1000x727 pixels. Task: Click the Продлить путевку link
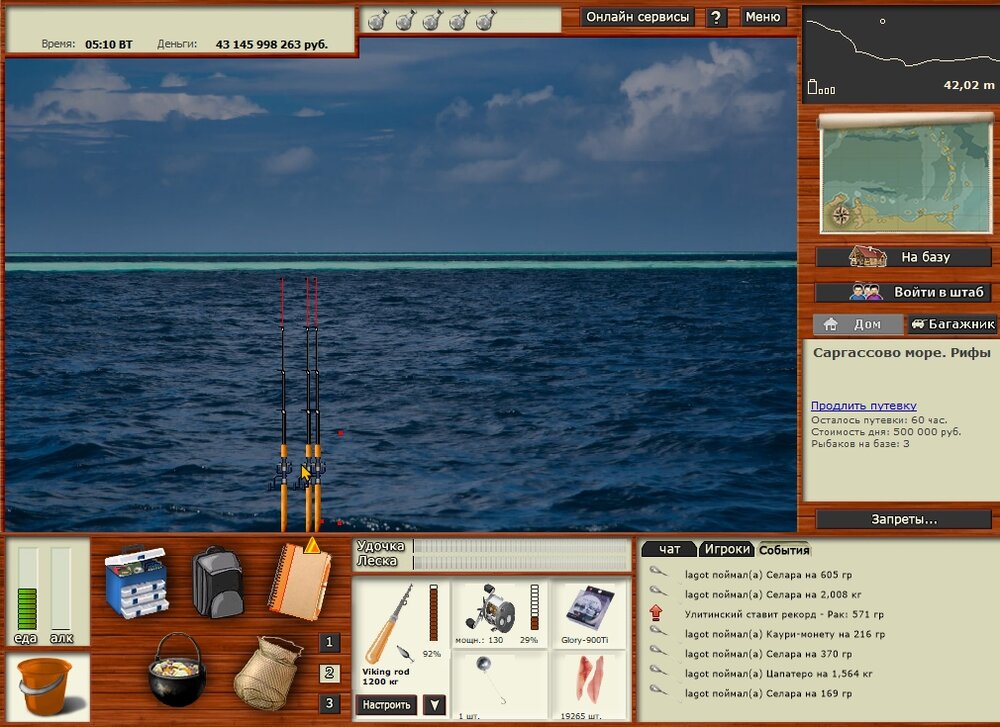pos(863,405)
